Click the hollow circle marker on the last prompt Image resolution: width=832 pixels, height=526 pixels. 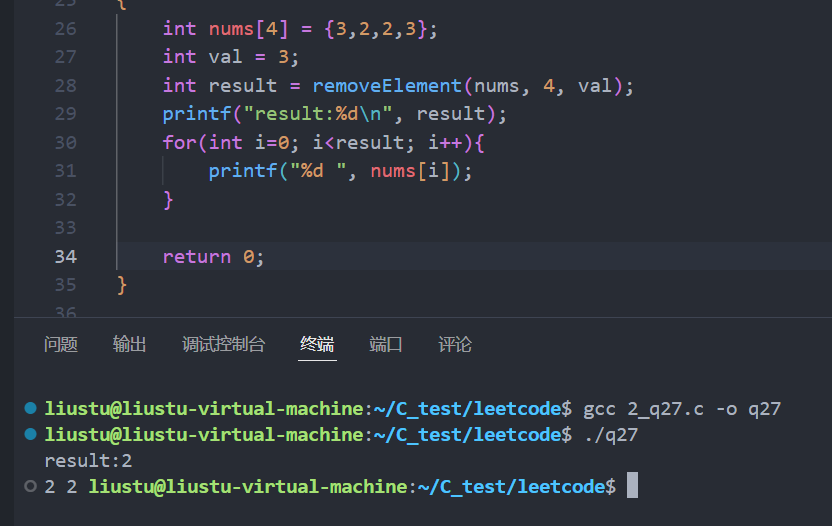[31, 487]
